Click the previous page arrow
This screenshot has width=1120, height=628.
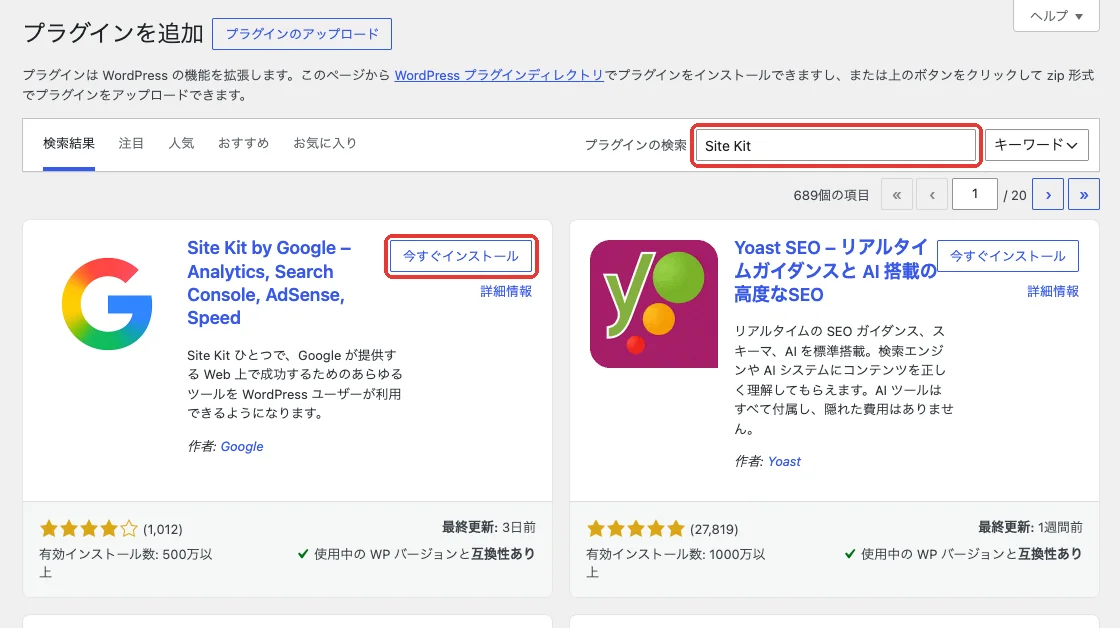(x=932, y=194)
